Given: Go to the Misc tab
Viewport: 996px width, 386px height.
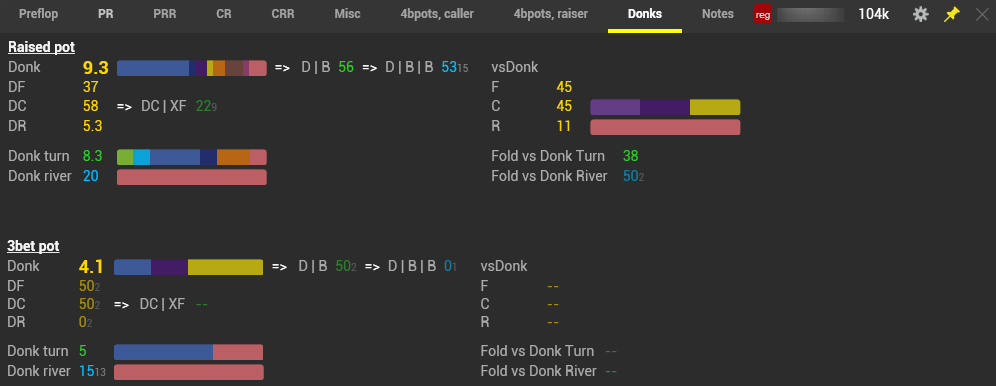Looking at the screenshot, I should (x=347, y=14).
